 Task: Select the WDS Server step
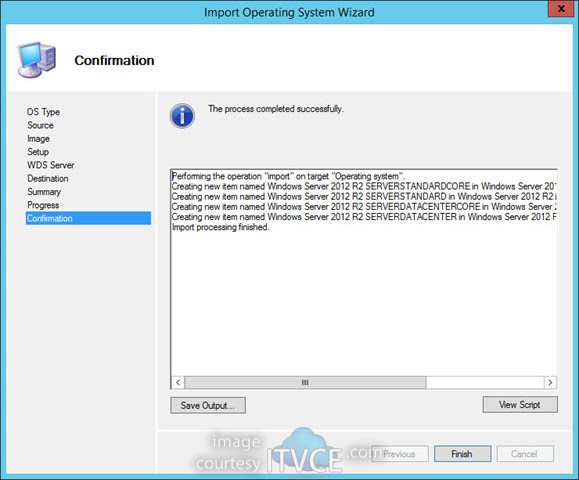click(x=51, y=165)
